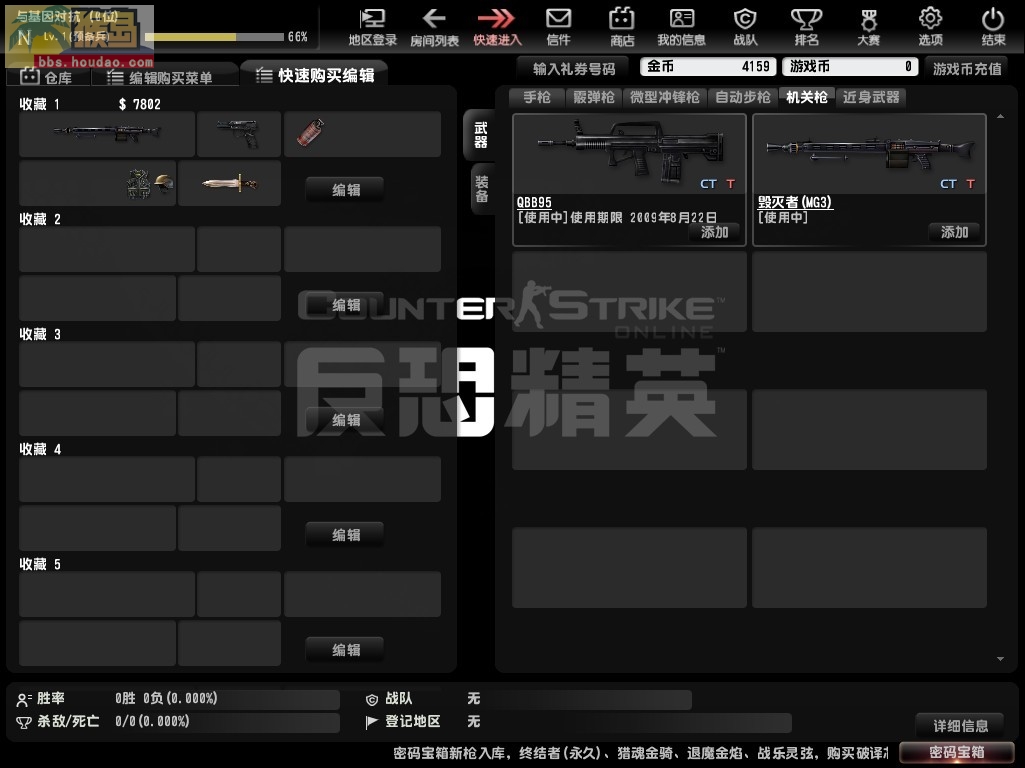1025x768 pixels.
Task: Select the 机关枪 machine gun tab
Action: point(807,97)
